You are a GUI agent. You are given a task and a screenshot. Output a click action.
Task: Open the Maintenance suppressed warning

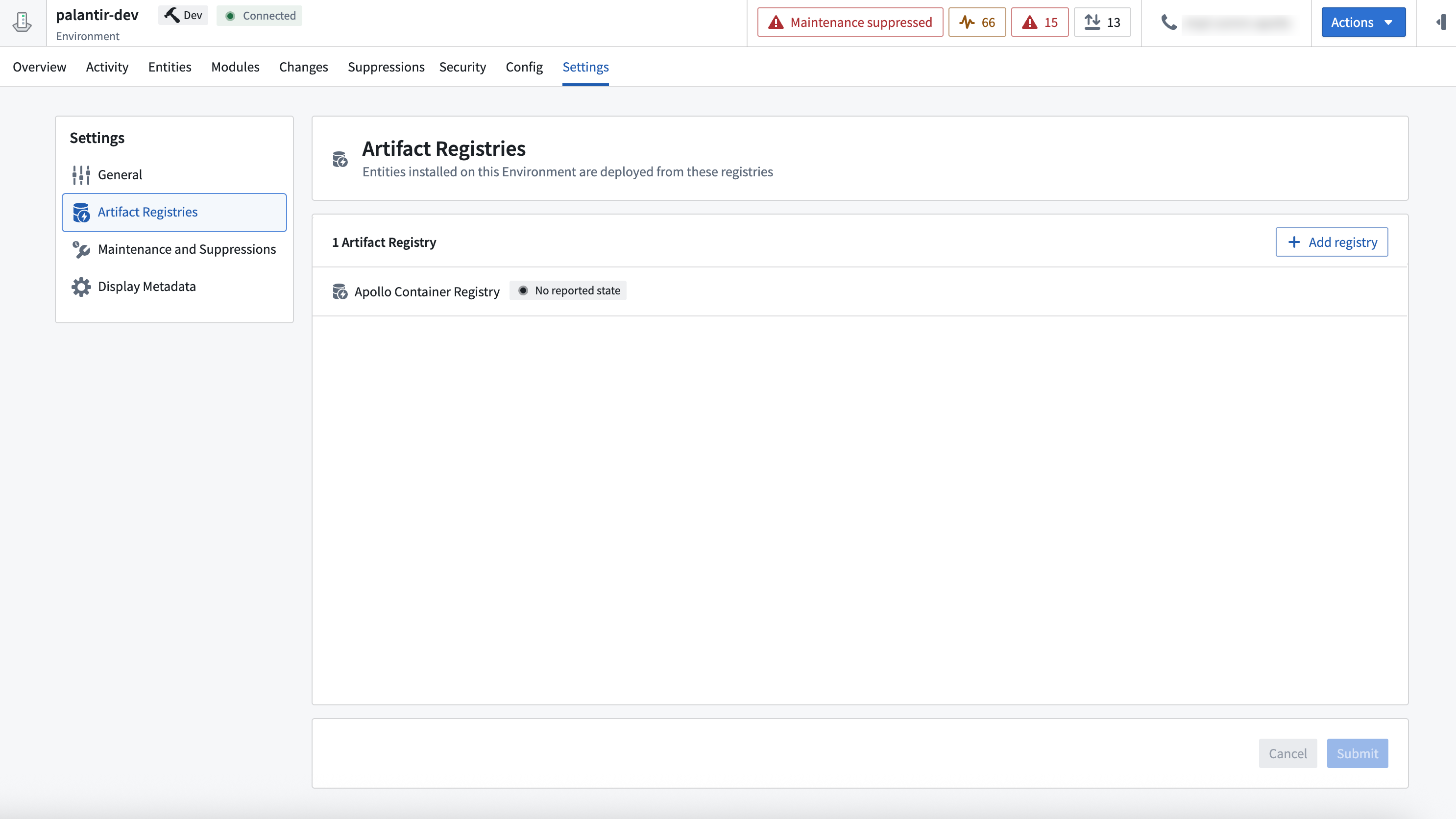[849, 22]
